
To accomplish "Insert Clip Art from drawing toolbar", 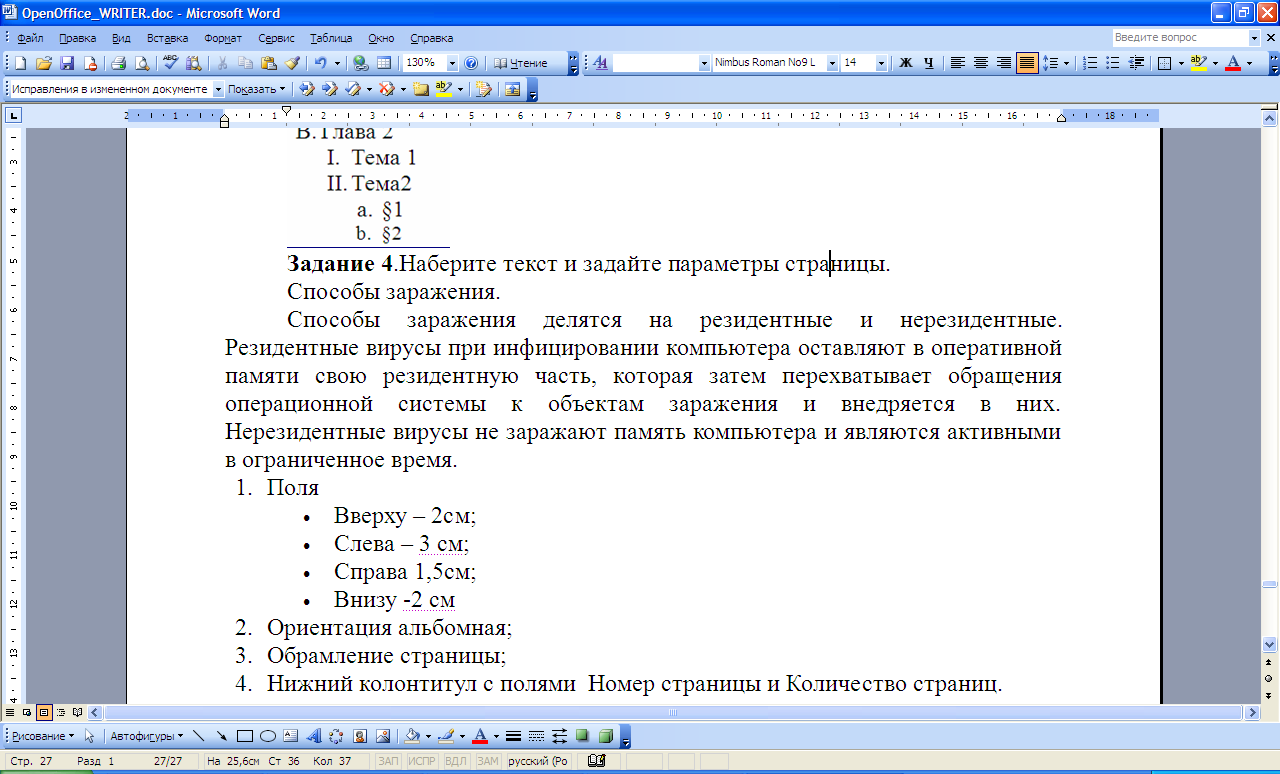I will [360, 736].
